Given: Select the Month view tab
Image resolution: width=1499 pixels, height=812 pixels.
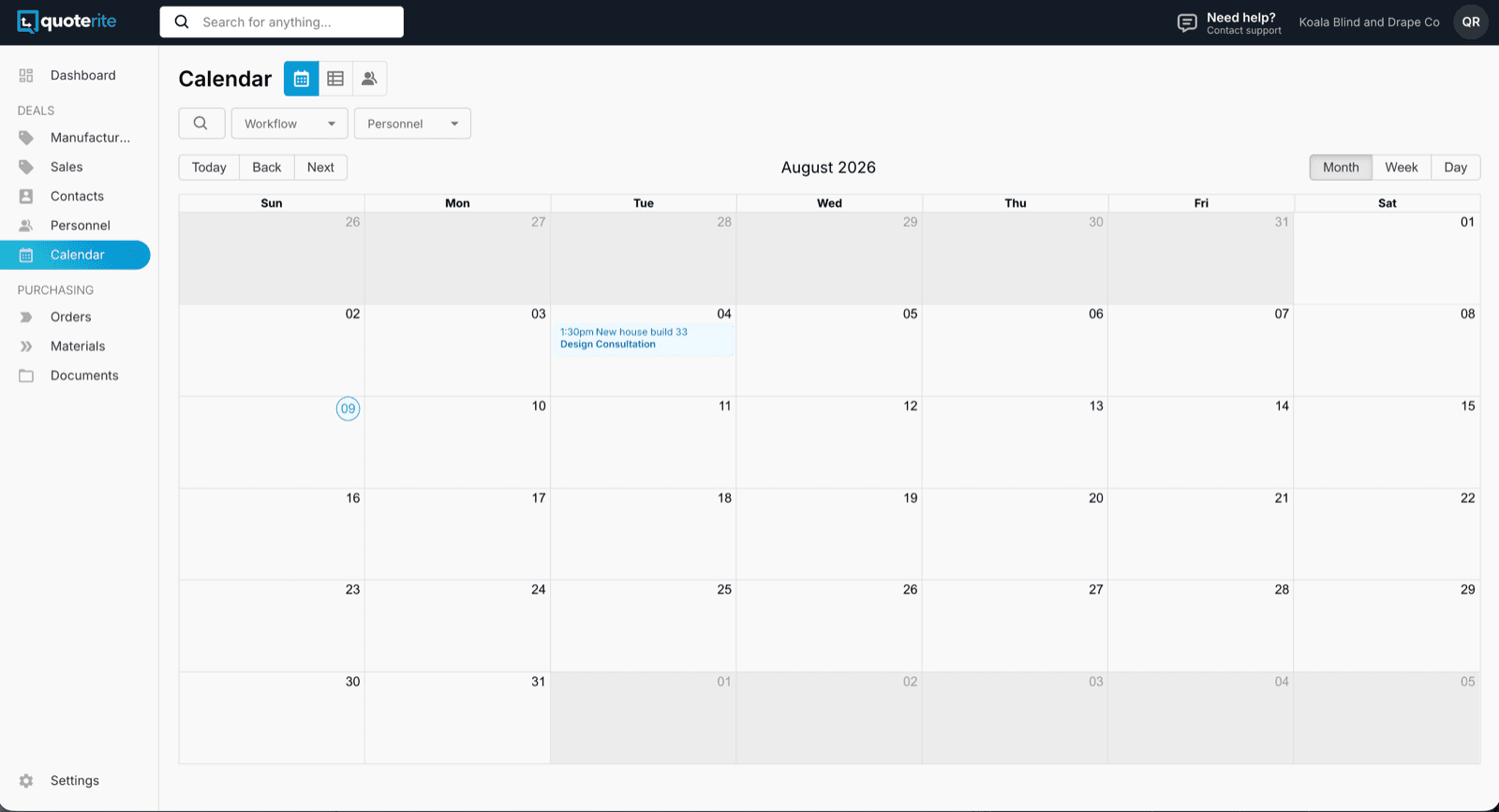Looking at the screenshot, I should (x=1341, y=167).
